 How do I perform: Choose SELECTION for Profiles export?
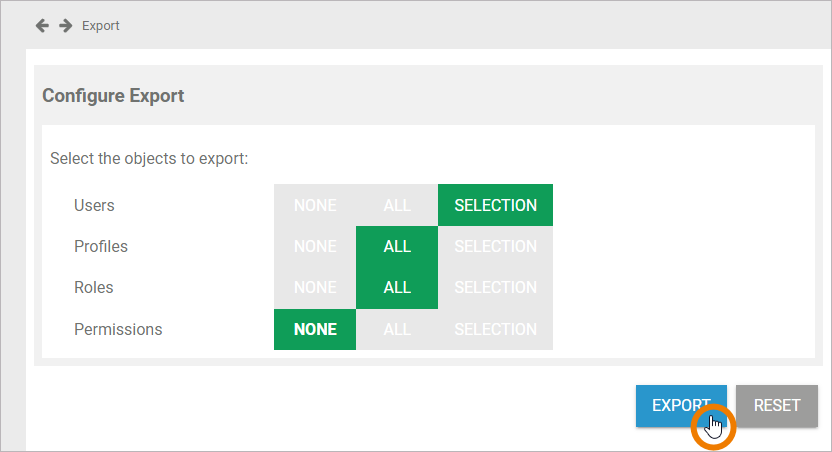495,246
